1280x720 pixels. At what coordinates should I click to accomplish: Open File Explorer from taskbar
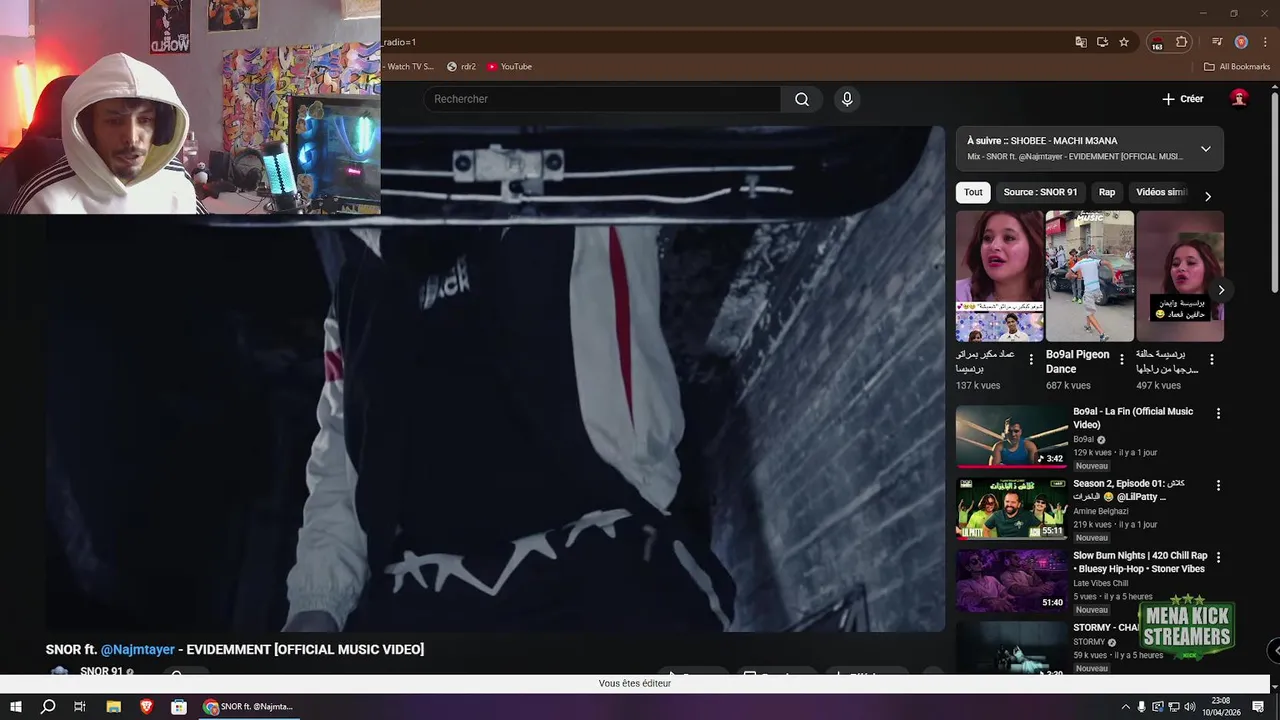(113, 706)
